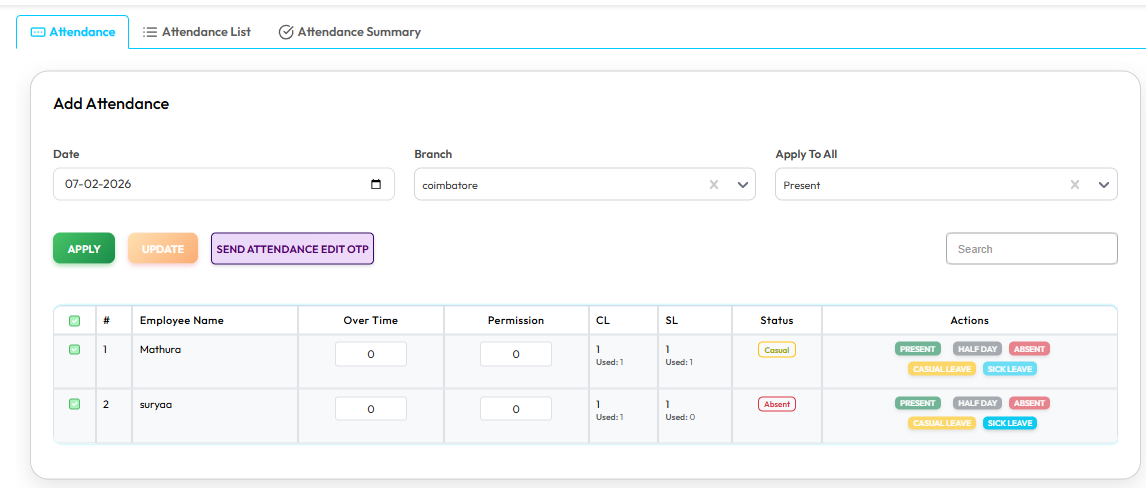This screenshot has height=488, width=1146.
Task: Open the Attendance Summary tab
Action: [349, 32]
